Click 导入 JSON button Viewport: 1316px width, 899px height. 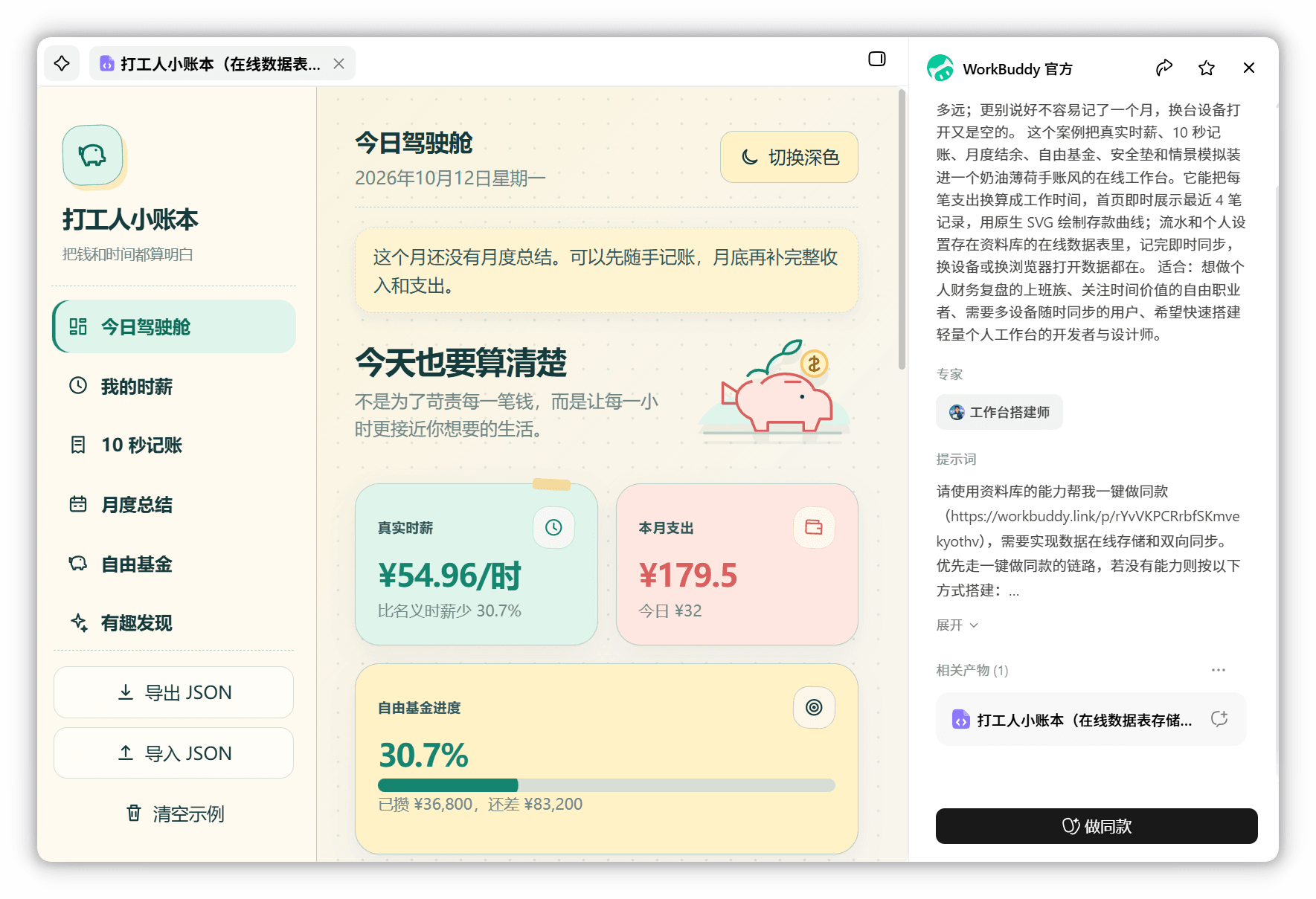[174, 753]
